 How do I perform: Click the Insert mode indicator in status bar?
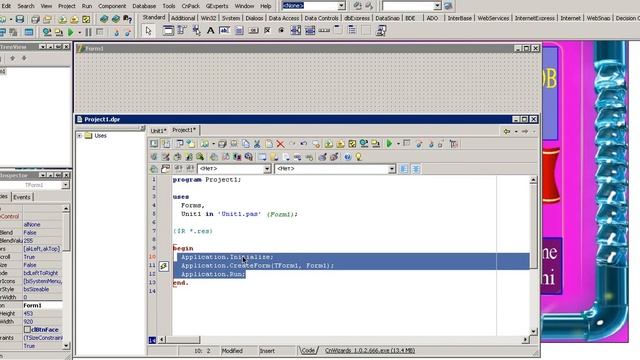(267, 351)
